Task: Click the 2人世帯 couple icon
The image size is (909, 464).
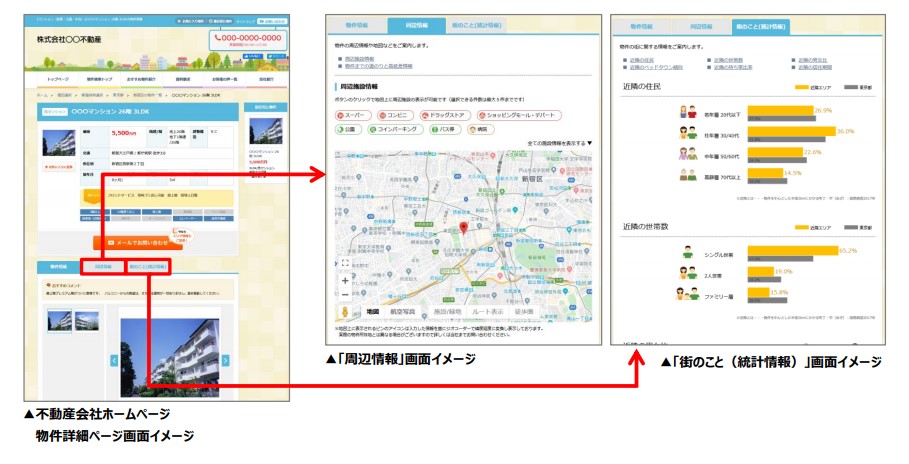Action: (688, 273)
